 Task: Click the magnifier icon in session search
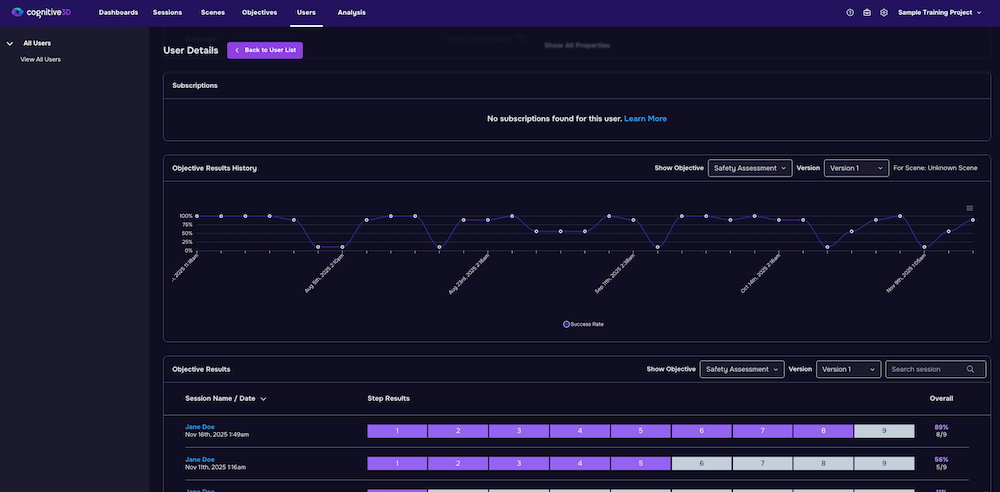970,369
